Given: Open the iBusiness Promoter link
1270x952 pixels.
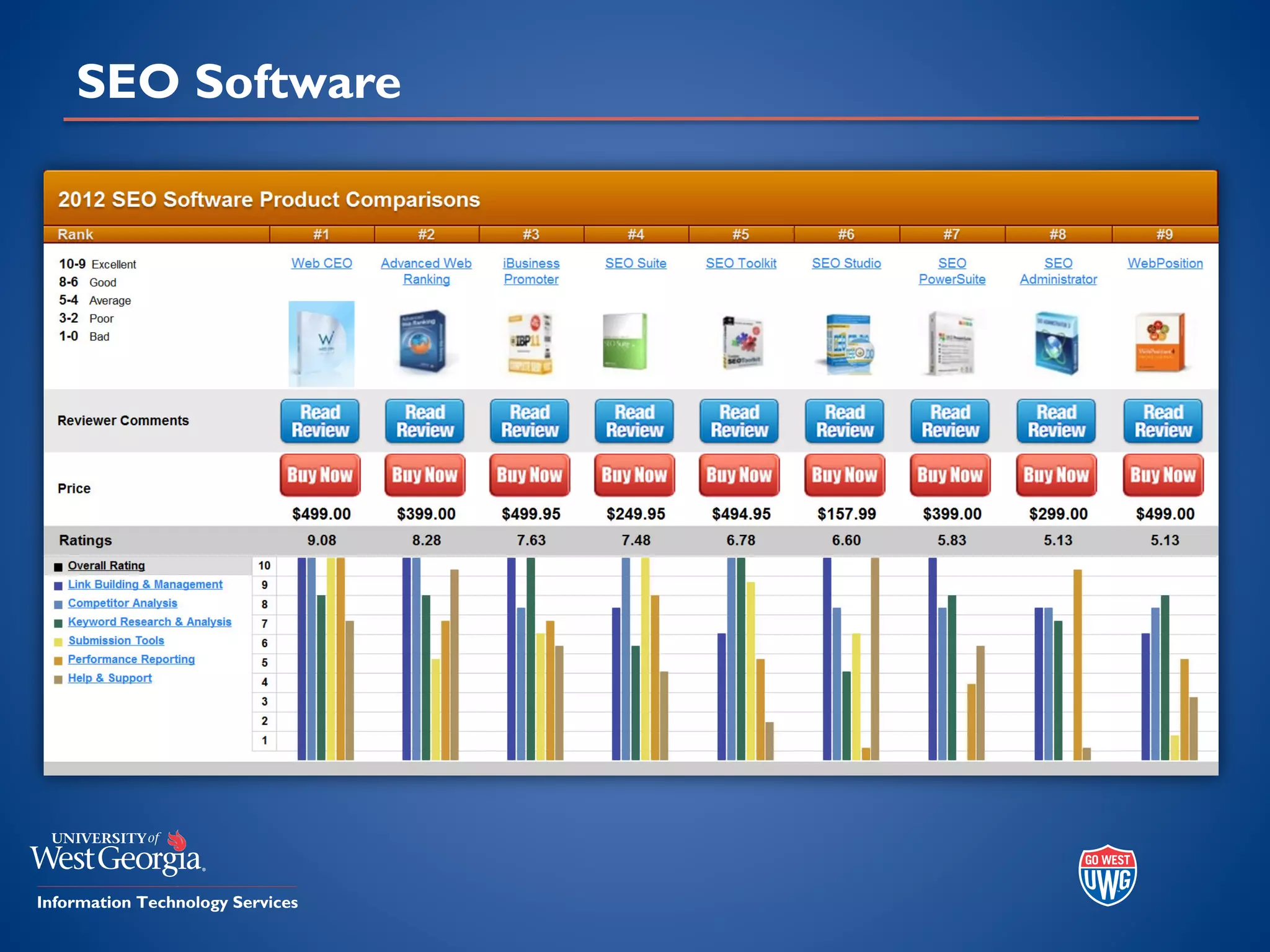Looking at the screenshot, I should pyautogui.click(x=531, y=271).
